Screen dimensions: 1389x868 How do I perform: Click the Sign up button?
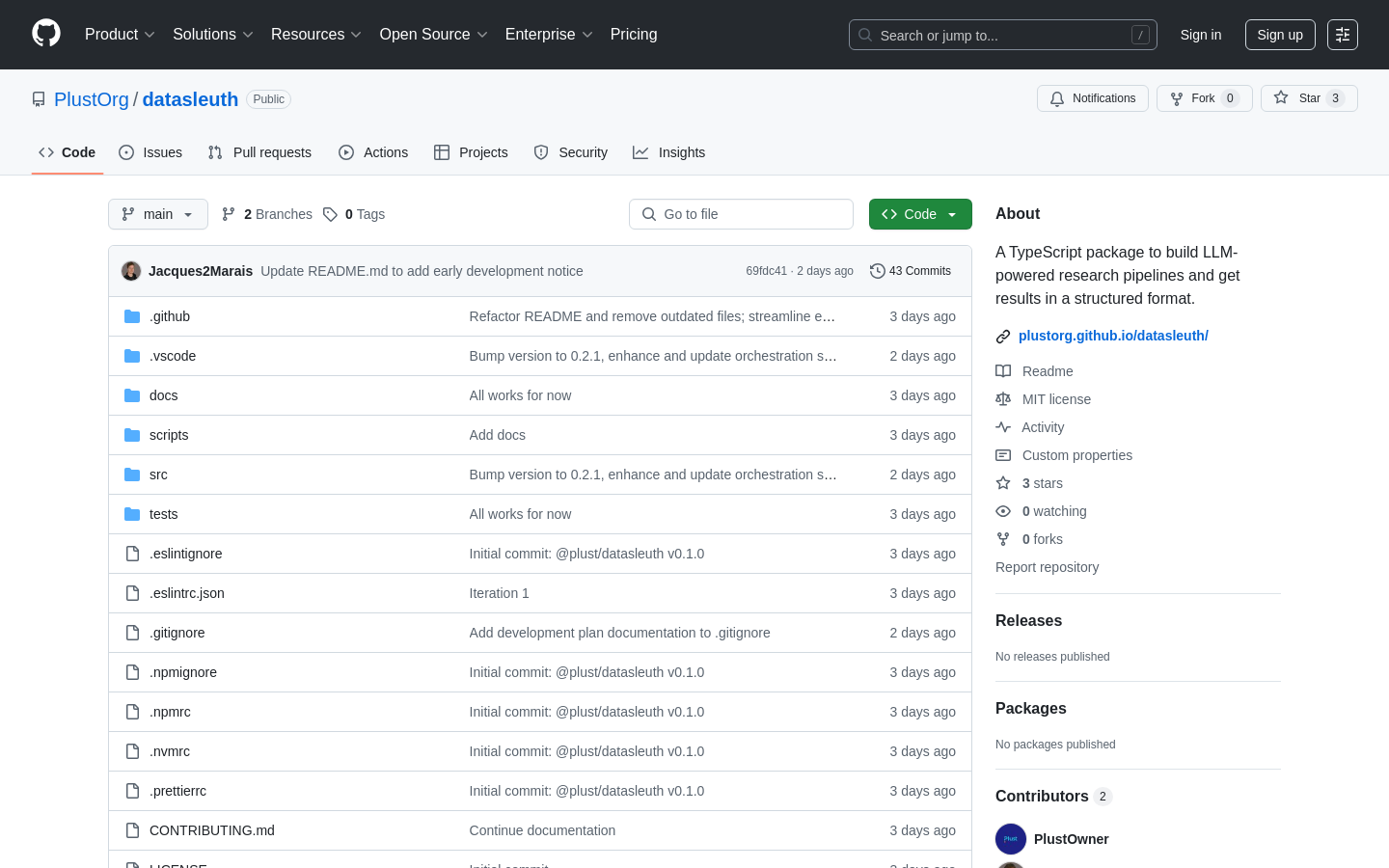tap(1280, 35)
